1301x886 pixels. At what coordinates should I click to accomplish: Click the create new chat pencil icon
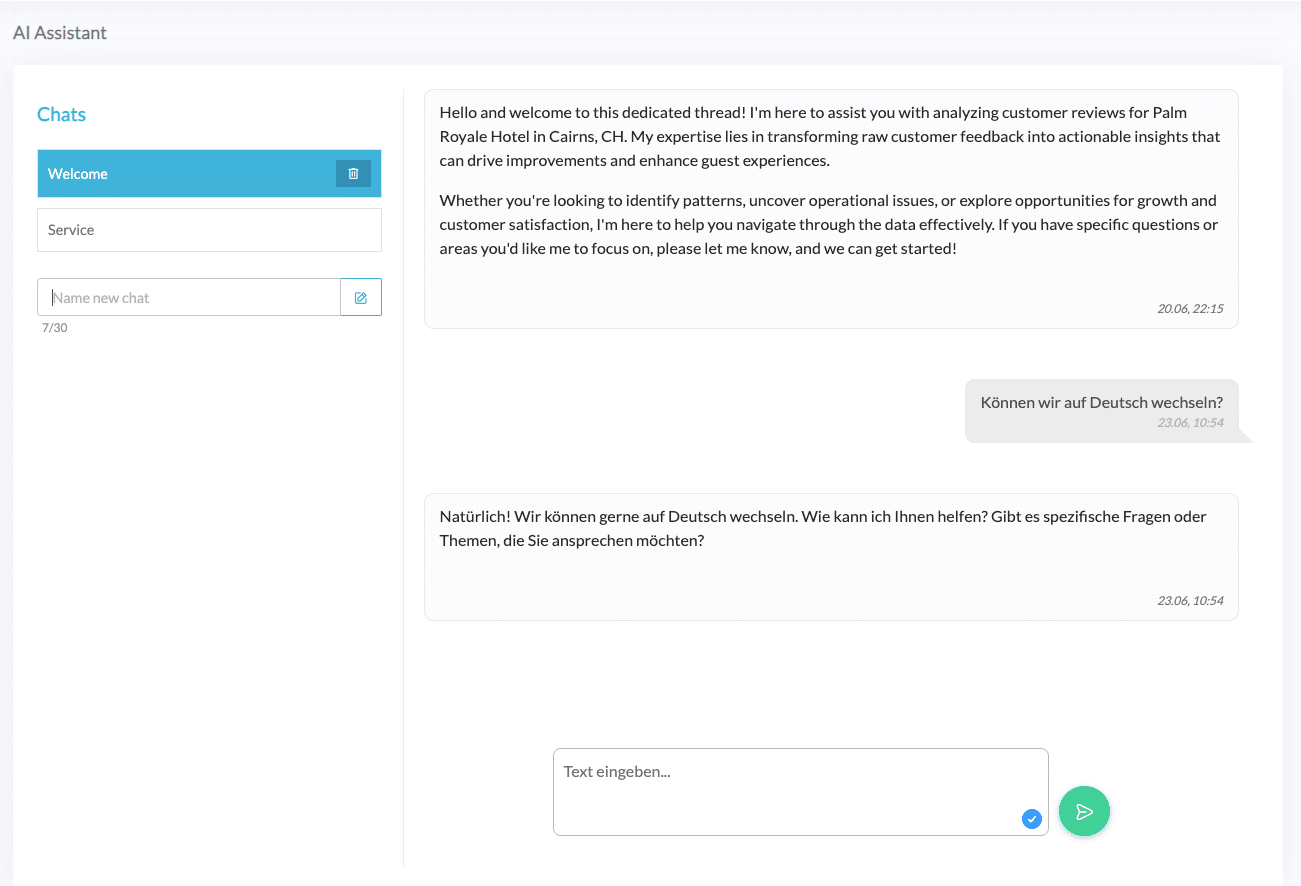coord(361,298)
